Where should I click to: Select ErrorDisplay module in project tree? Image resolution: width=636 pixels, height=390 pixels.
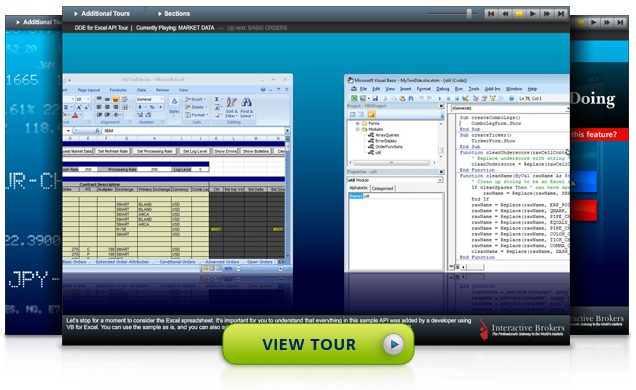(x=383, y=141)
